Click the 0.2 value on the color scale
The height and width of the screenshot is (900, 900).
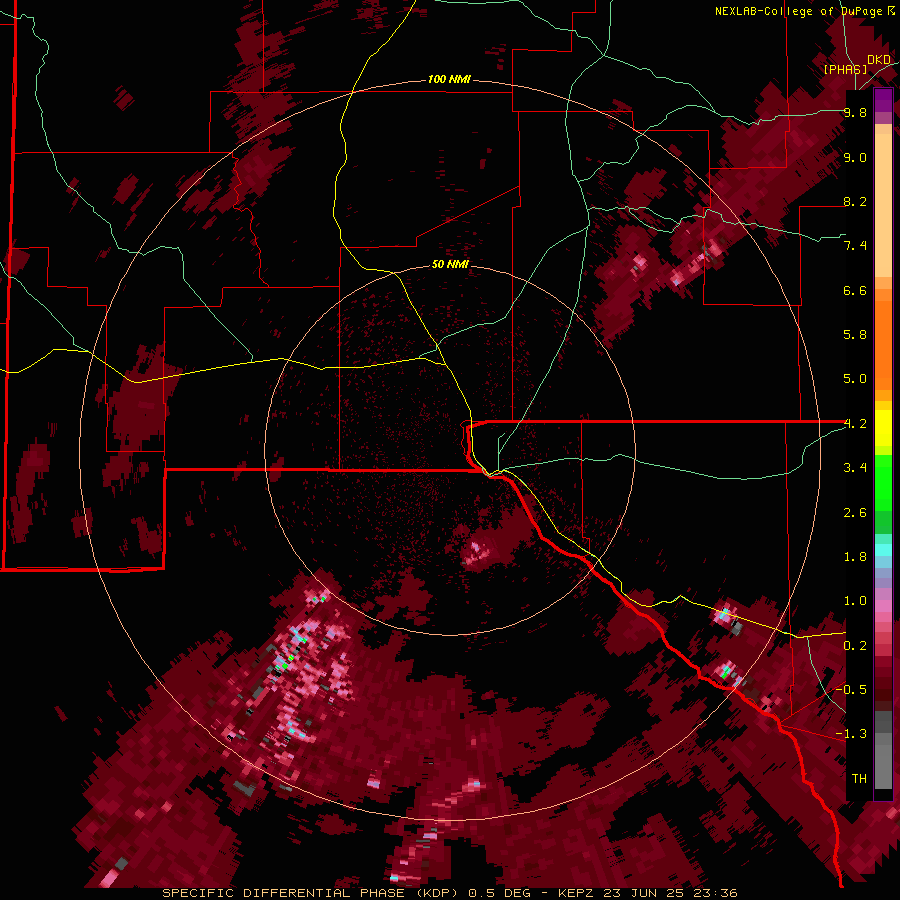coord(855,646)
